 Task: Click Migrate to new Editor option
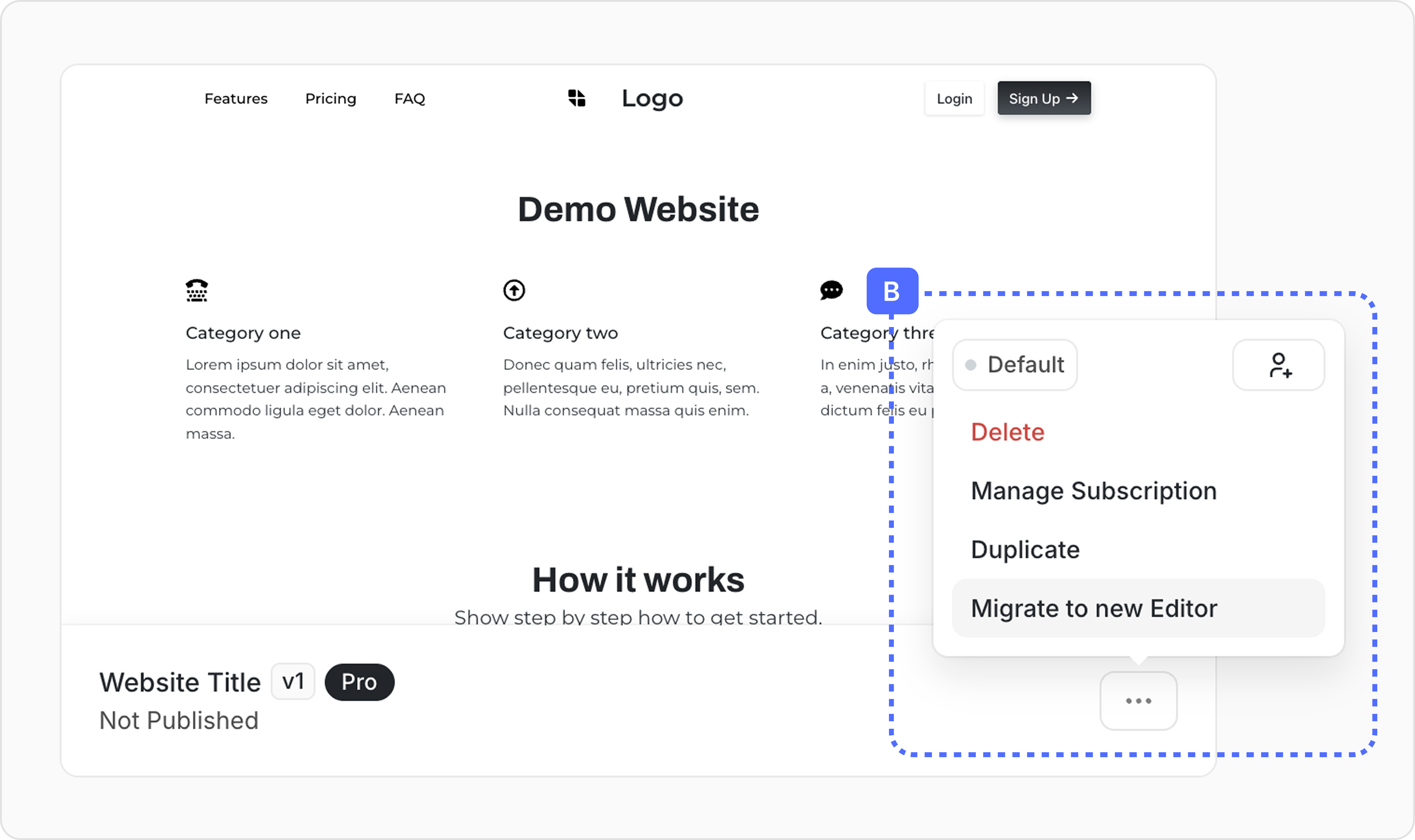tap(1094, 609)
